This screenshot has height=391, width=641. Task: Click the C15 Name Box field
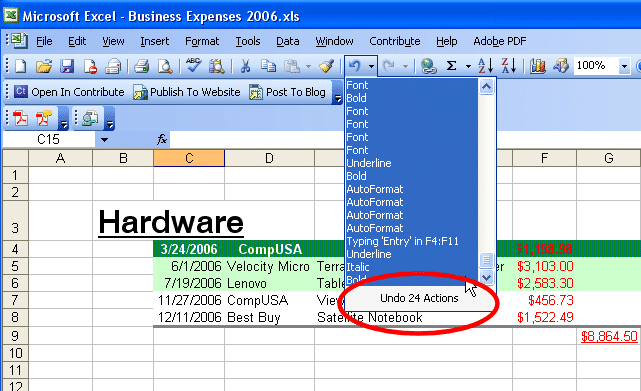(49, 140)
